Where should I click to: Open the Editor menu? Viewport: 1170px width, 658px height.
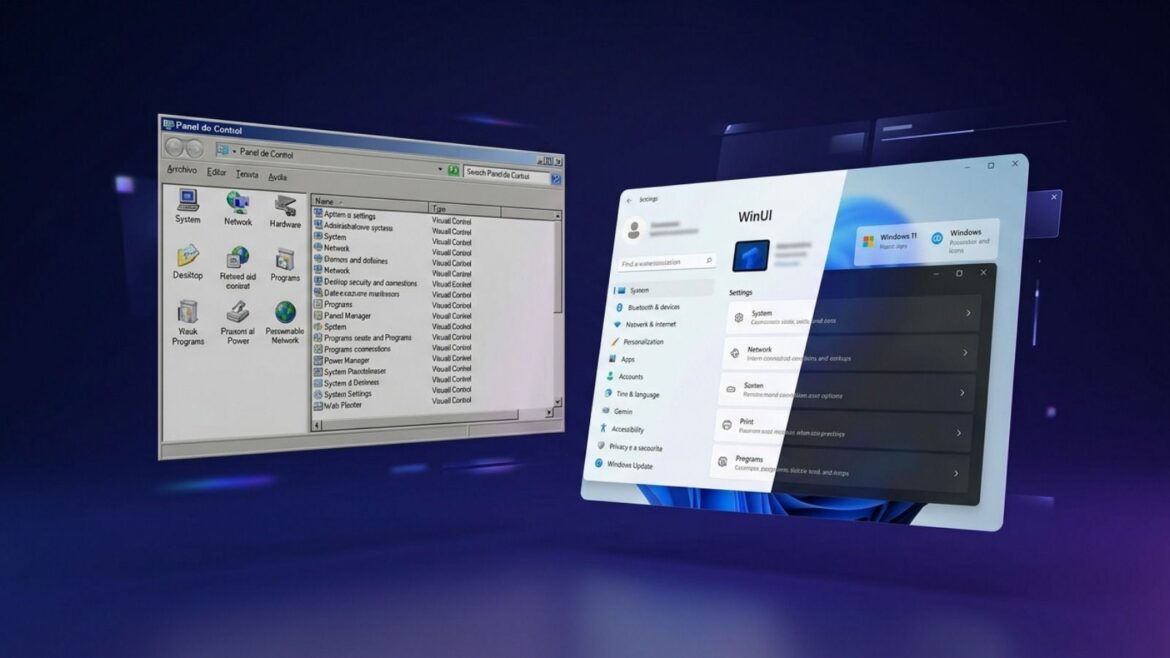click(x=216, y=172)
